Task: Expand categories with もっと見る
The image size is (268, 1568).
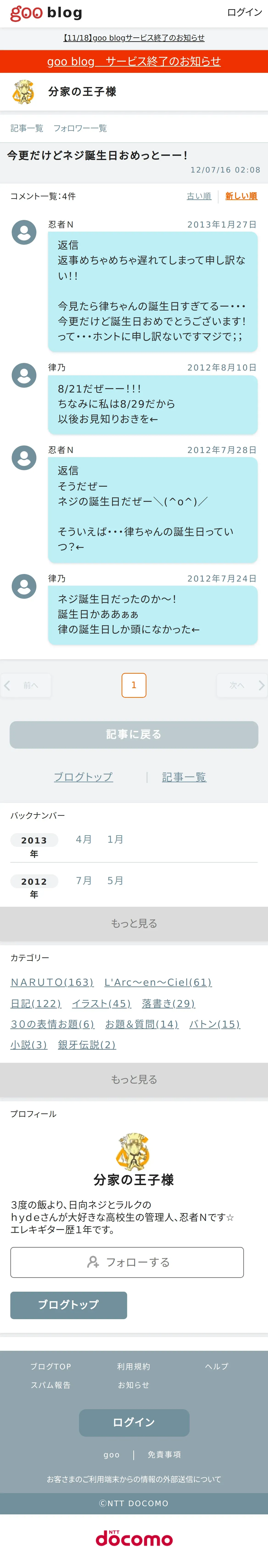Action: click(134, 1079)
